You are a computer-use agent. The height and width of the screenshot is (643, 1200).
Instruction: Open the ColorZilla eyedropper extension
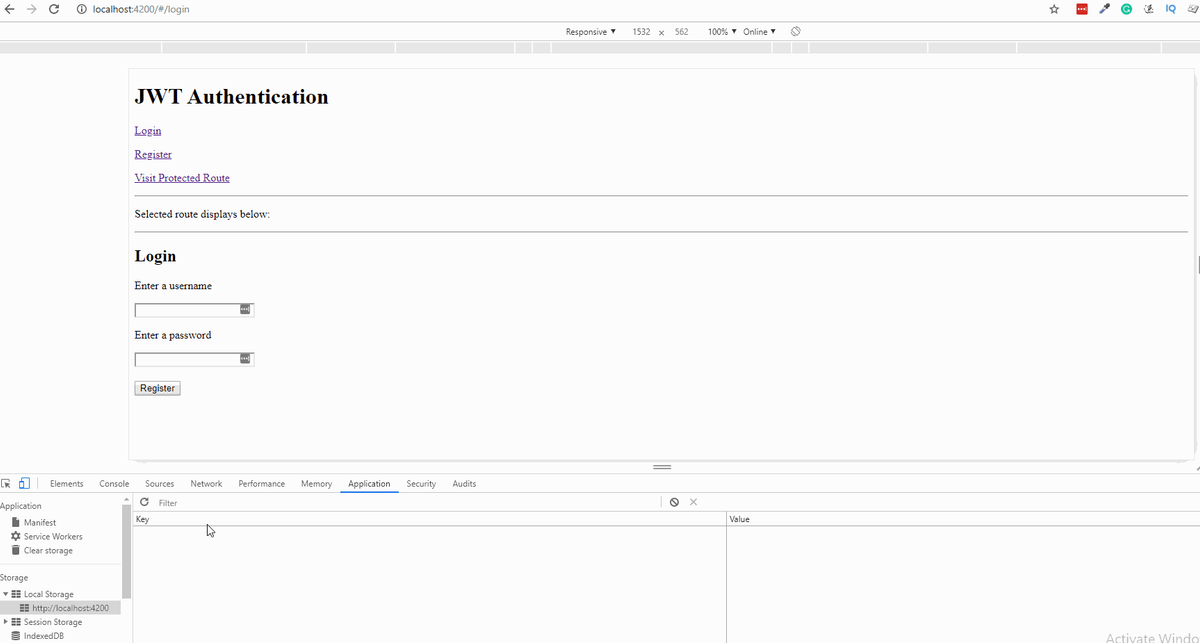click(1104, 9)
